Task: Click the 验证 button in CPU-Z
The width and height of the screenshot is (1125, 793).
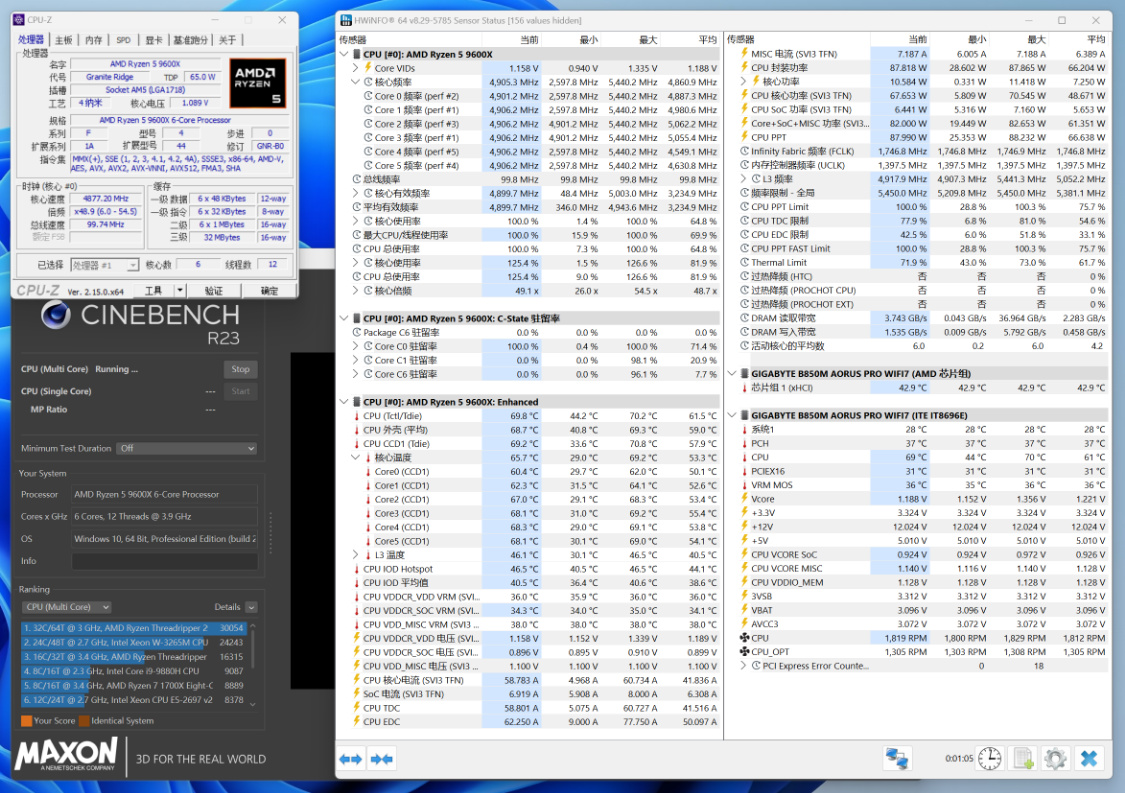Action: click(x=213, y=290)
